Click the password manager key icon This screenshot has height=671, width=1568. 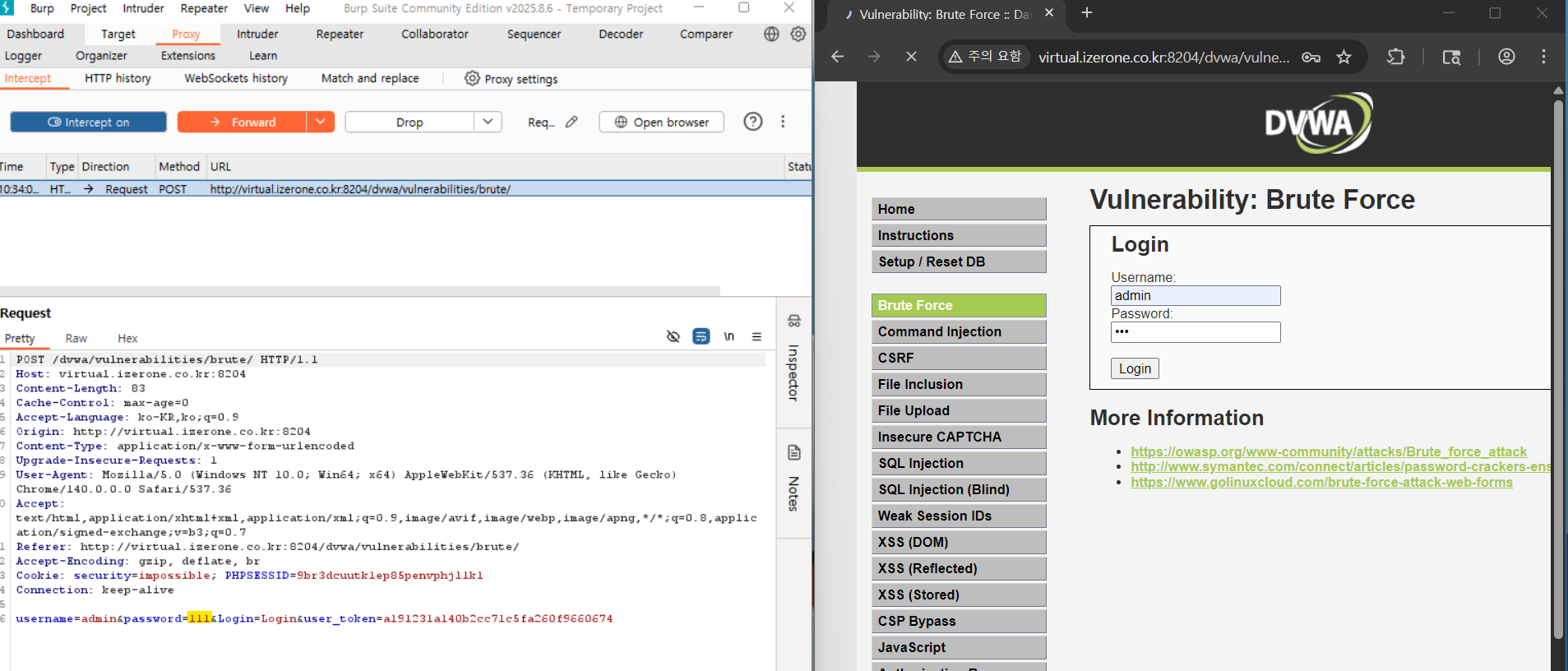click(1311, 57)
